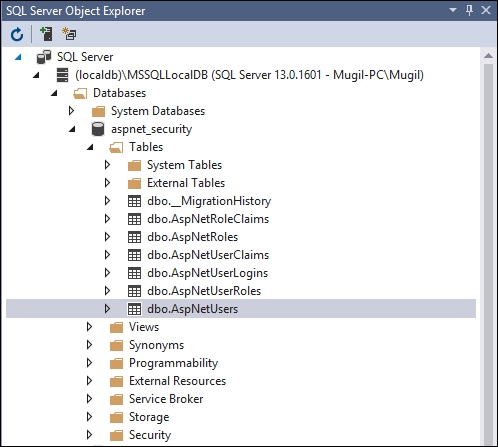Click the scrollbar up arrow

pyautogui.click(x=488, y=56)
